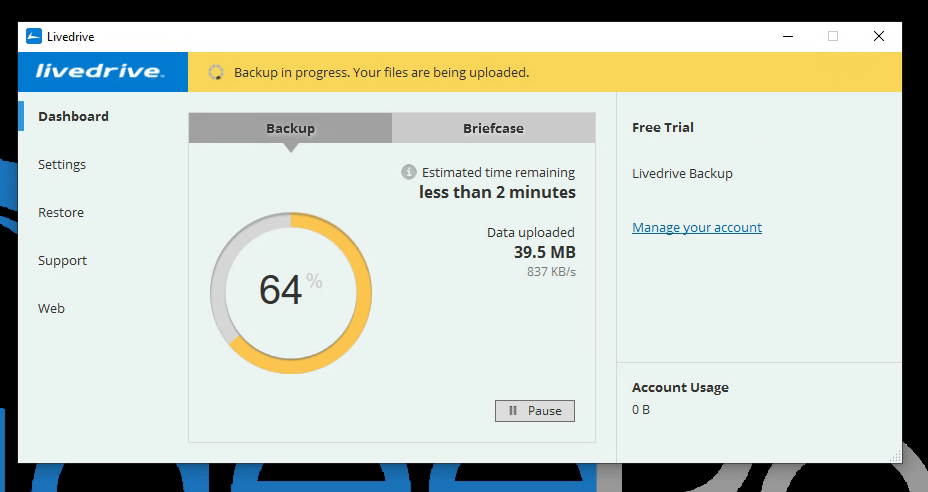Click the Livedrive app icon in title bar

pos(33,37)
